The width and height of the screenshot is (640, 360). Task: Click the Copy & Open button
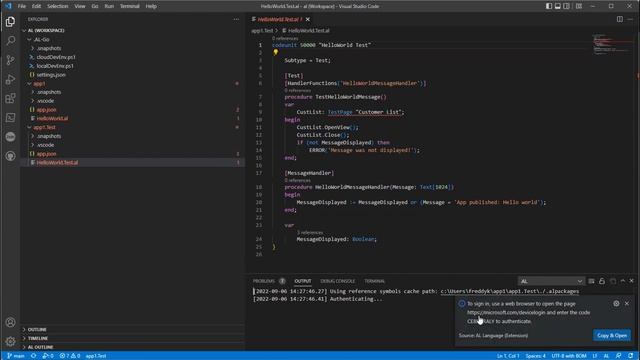click(612, 336)
